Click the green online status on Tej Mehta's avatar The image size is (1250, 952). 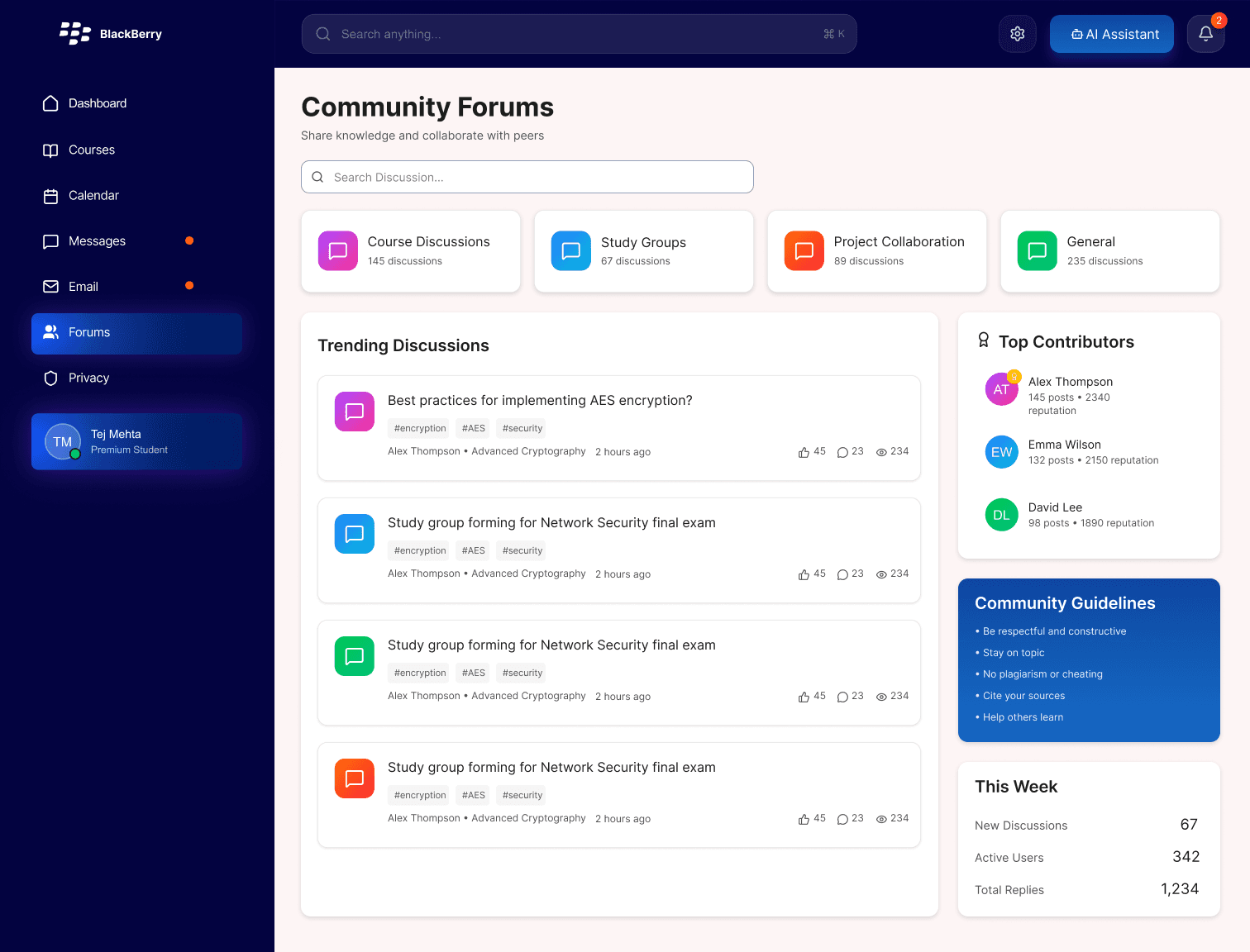76,455
